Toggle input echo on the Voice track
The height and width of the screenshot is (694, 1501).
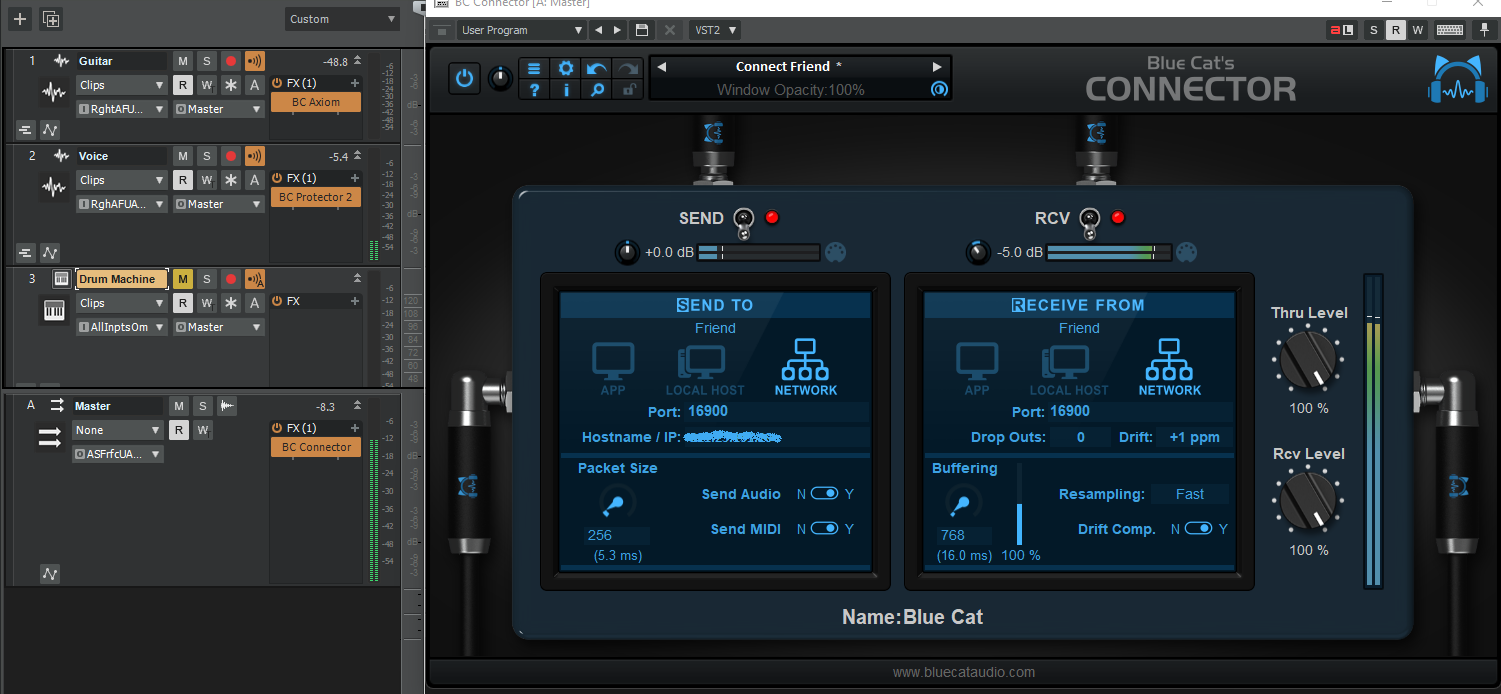(255, 156)
